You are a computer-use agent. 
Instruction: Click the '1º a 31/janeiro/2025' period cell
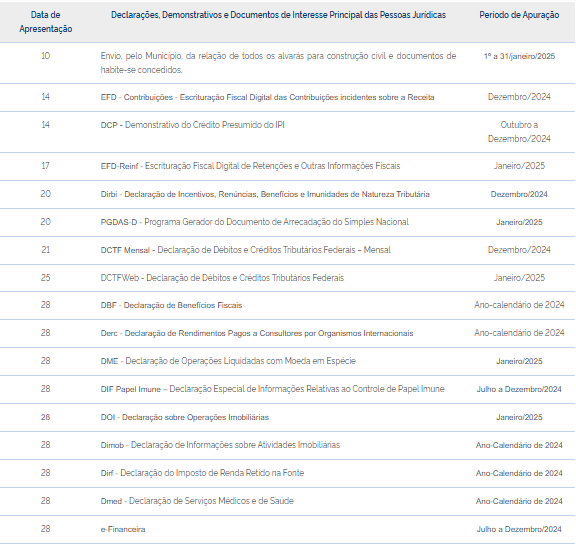pyautogui.click(x=519, y=56)
